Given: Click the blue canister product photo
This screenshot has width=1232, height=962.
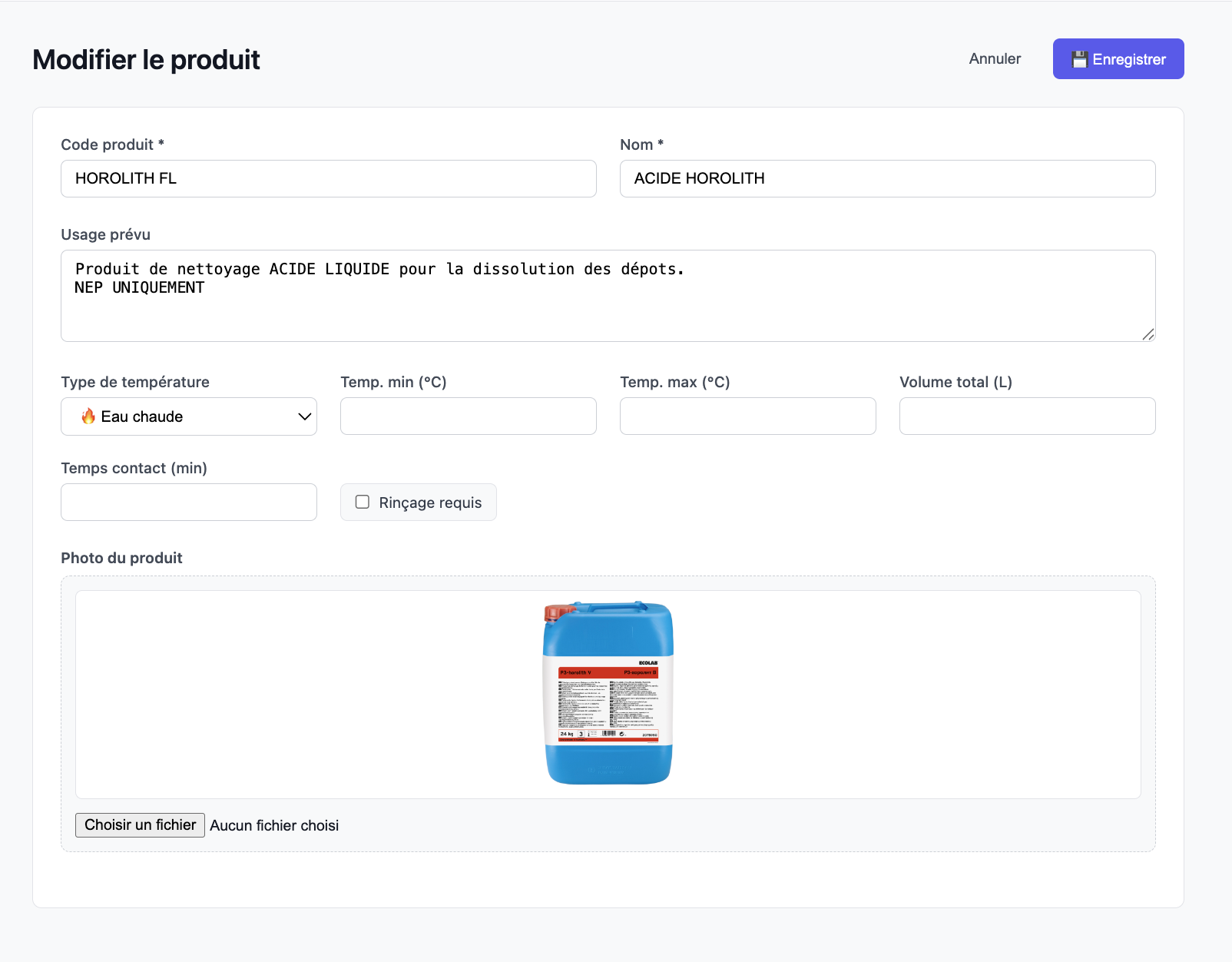Looking at the screenshot, I should 608,707.
